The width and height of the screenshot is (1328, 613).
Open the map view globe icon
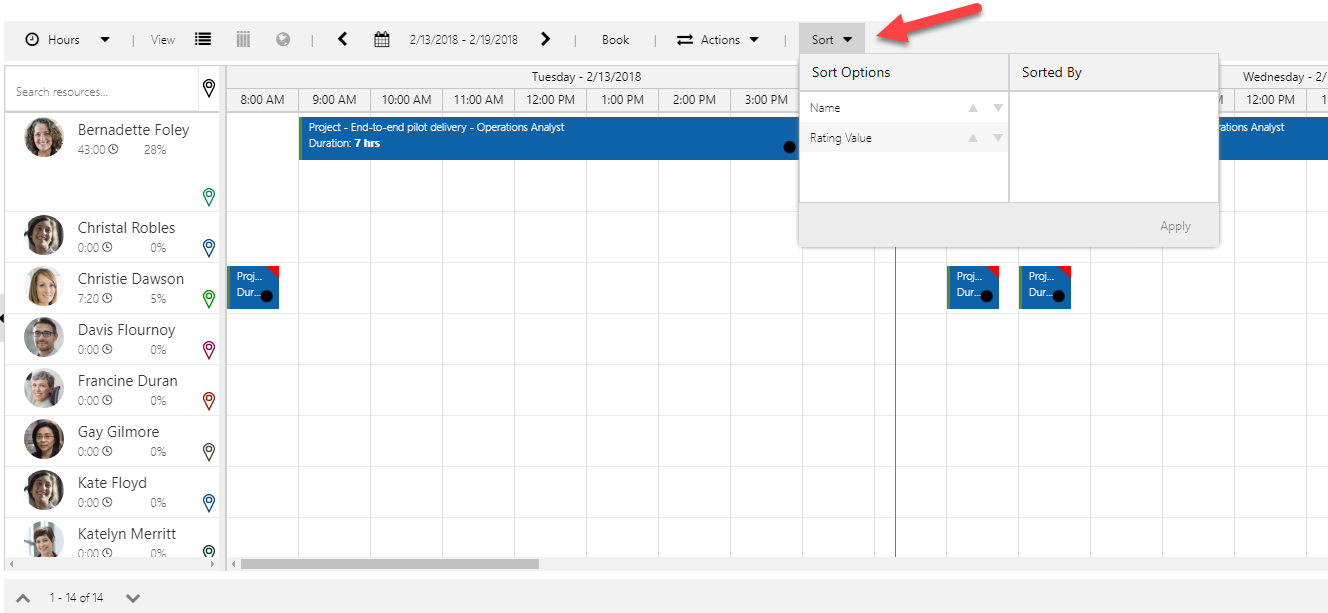283,40
